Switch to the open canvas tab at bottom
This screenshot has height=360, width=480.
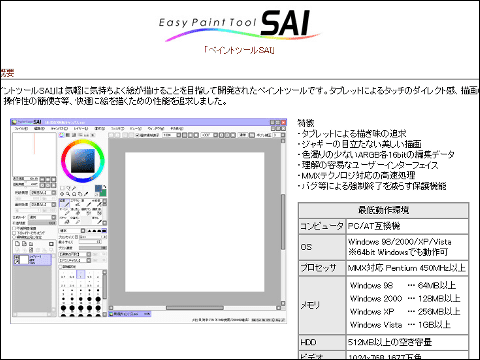(x=130, y=314)
